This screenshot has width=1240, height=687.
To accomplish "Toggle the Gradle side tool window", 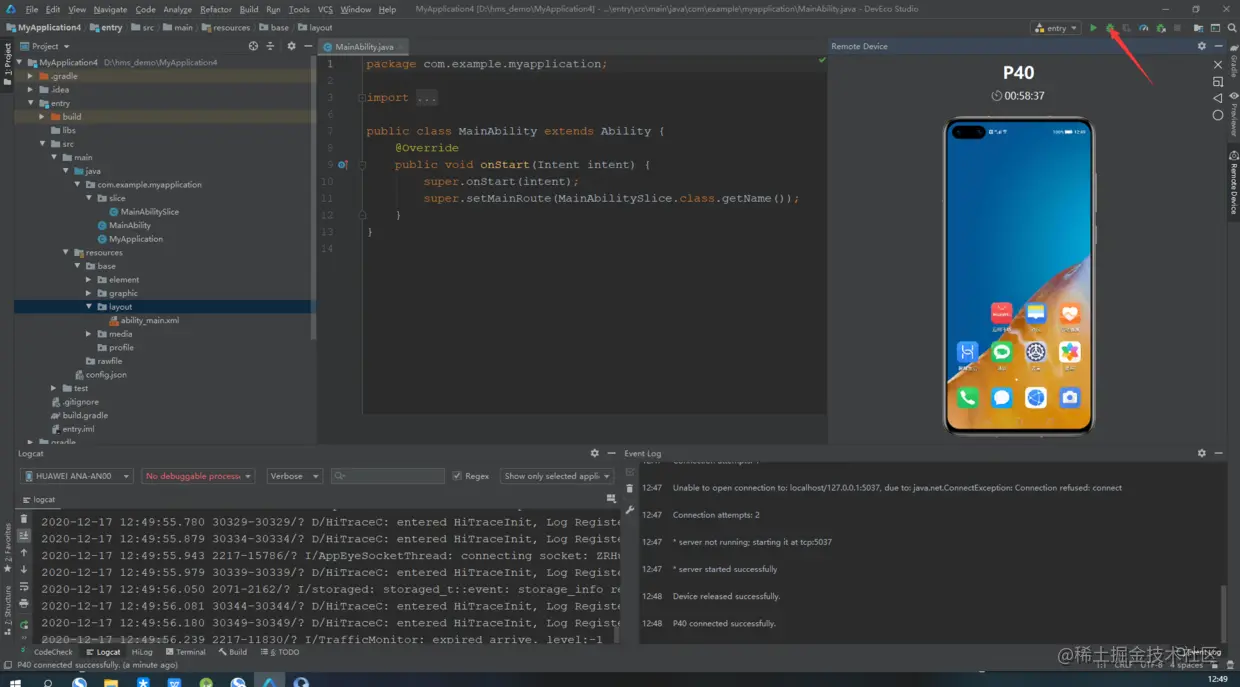I will coord(1233,62).
